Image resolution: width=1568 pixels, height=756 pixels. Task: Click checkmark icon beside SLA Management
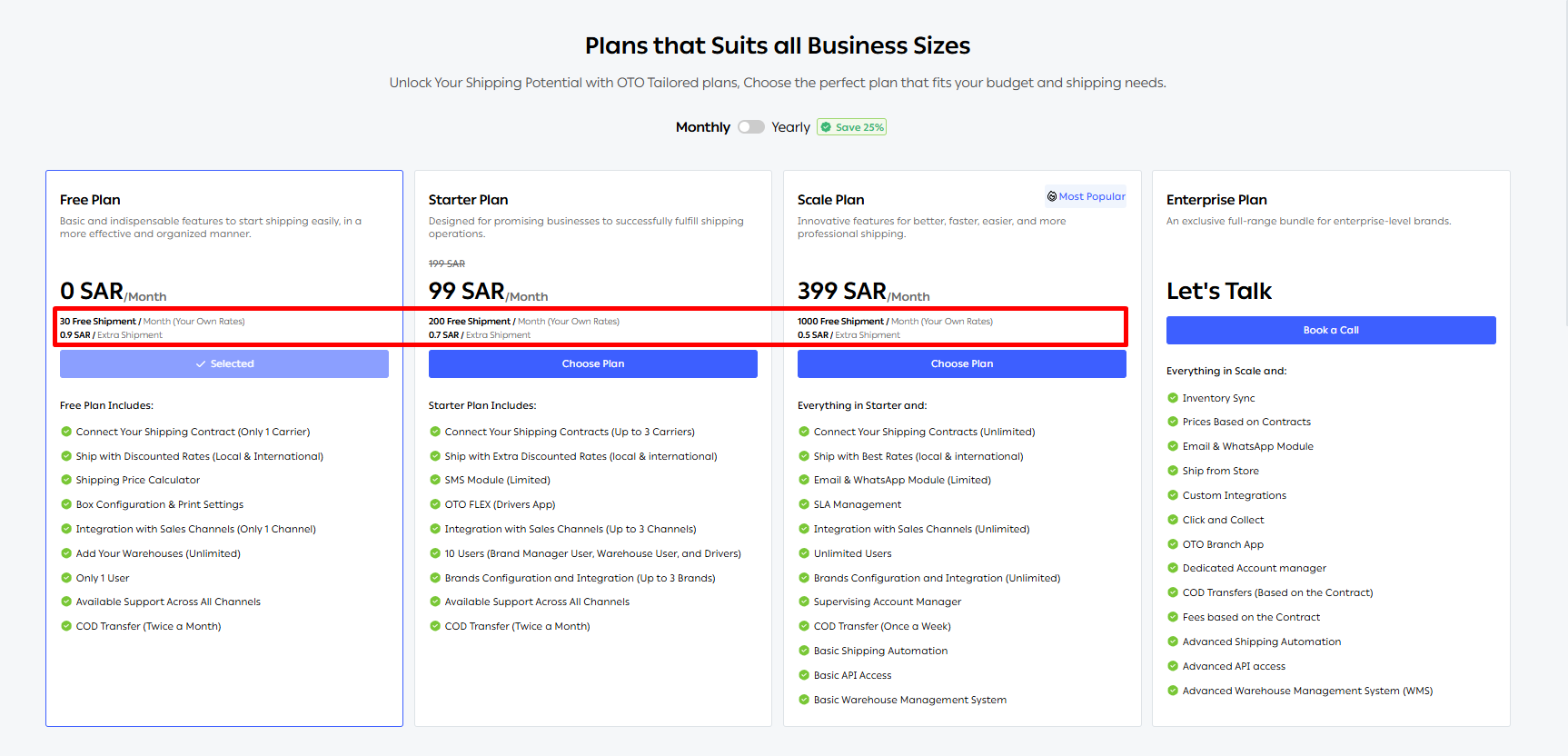[x=804, y=504]
